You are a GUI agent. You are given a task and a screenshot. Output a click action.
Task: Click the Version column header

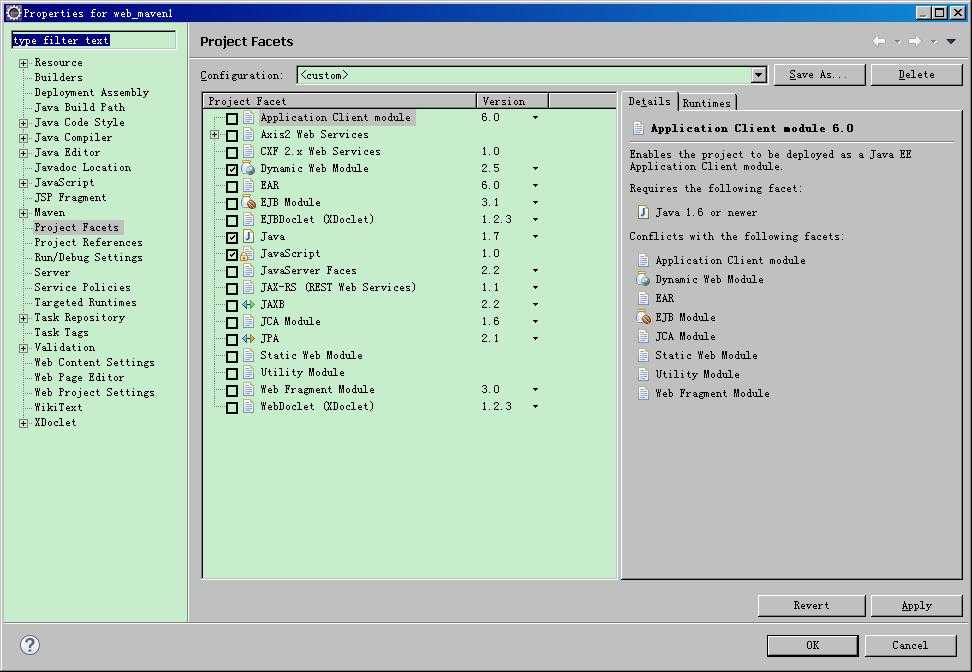click(512, 100)
